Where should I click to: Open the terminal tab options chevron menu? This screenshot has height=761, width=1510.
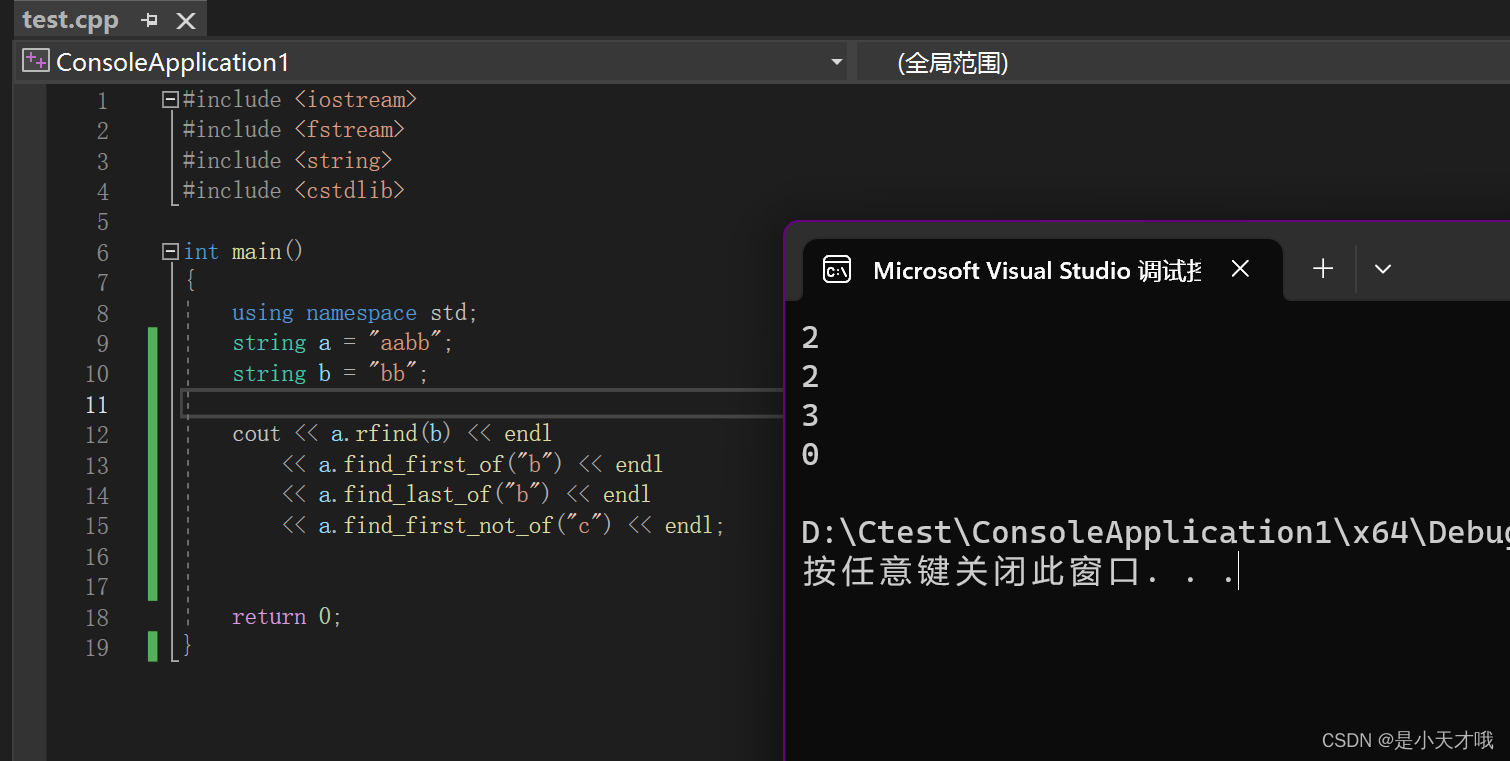click(1382, 268)
